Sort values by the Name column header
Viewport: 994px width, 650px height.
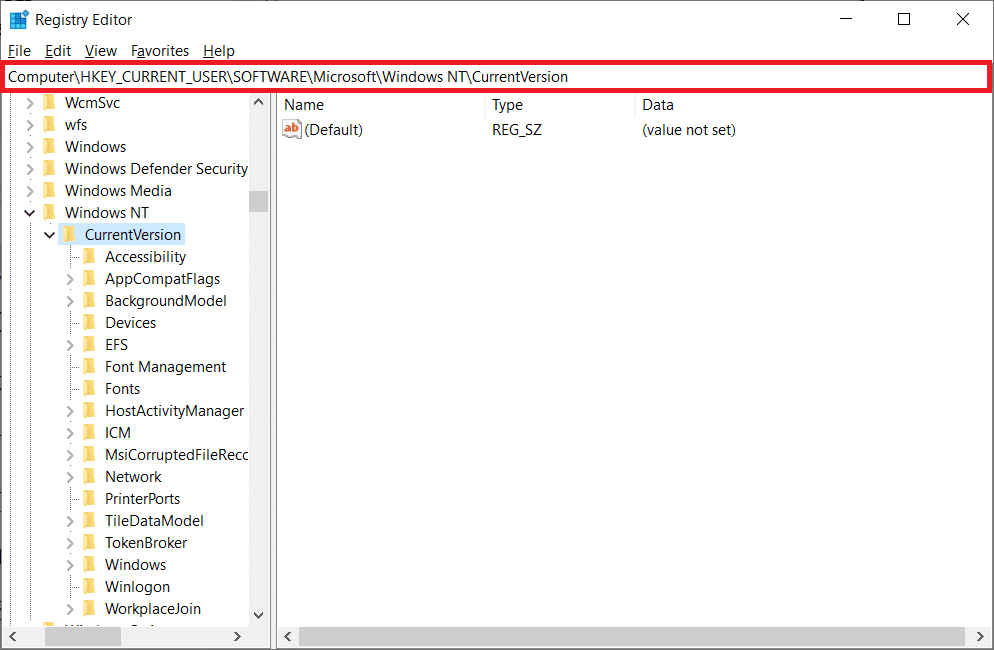pyautogui.click(x=304, y=104)
